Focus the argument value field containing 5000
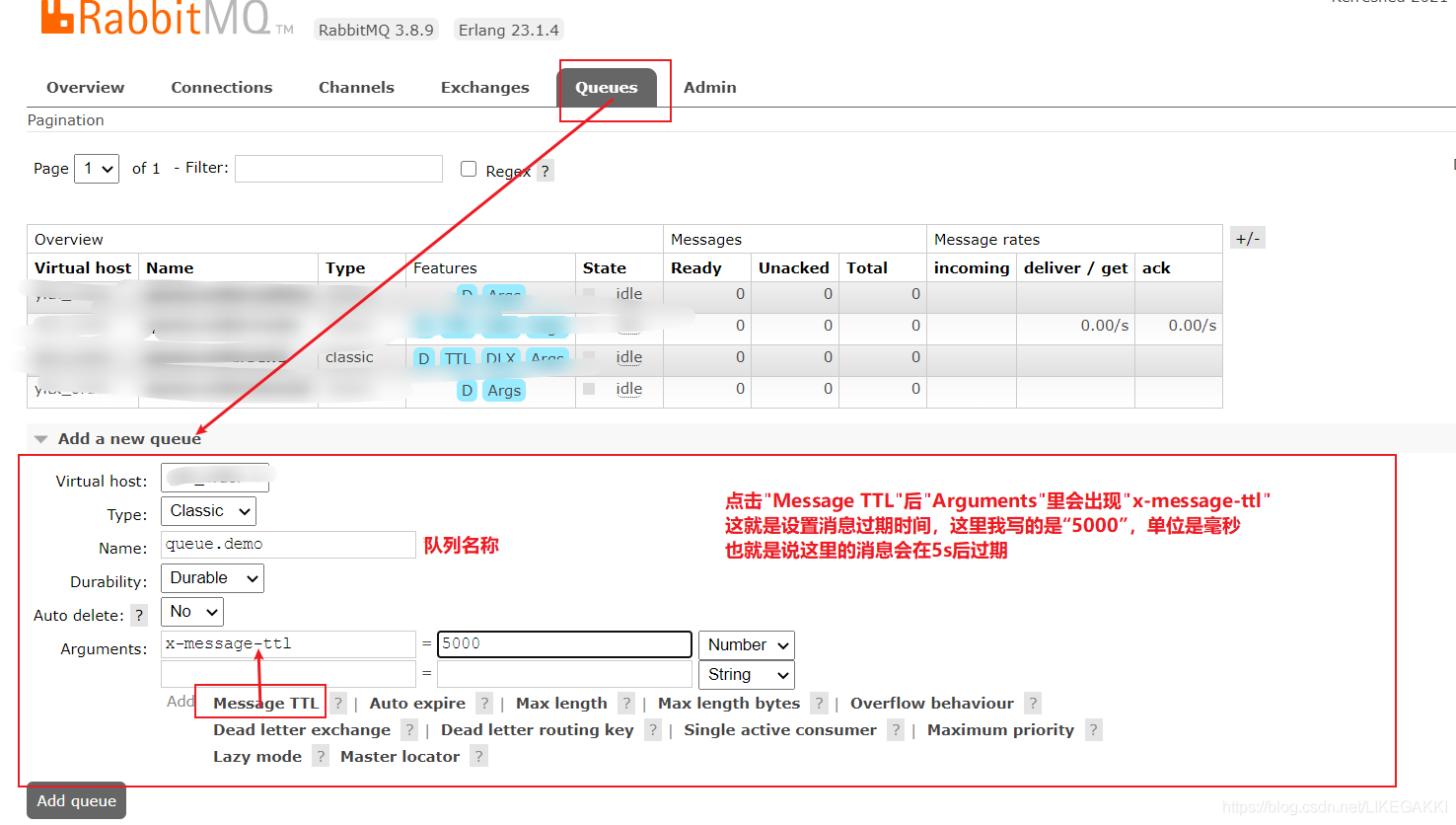Viewport: 1456px width, 825px height. coord(564,644)
